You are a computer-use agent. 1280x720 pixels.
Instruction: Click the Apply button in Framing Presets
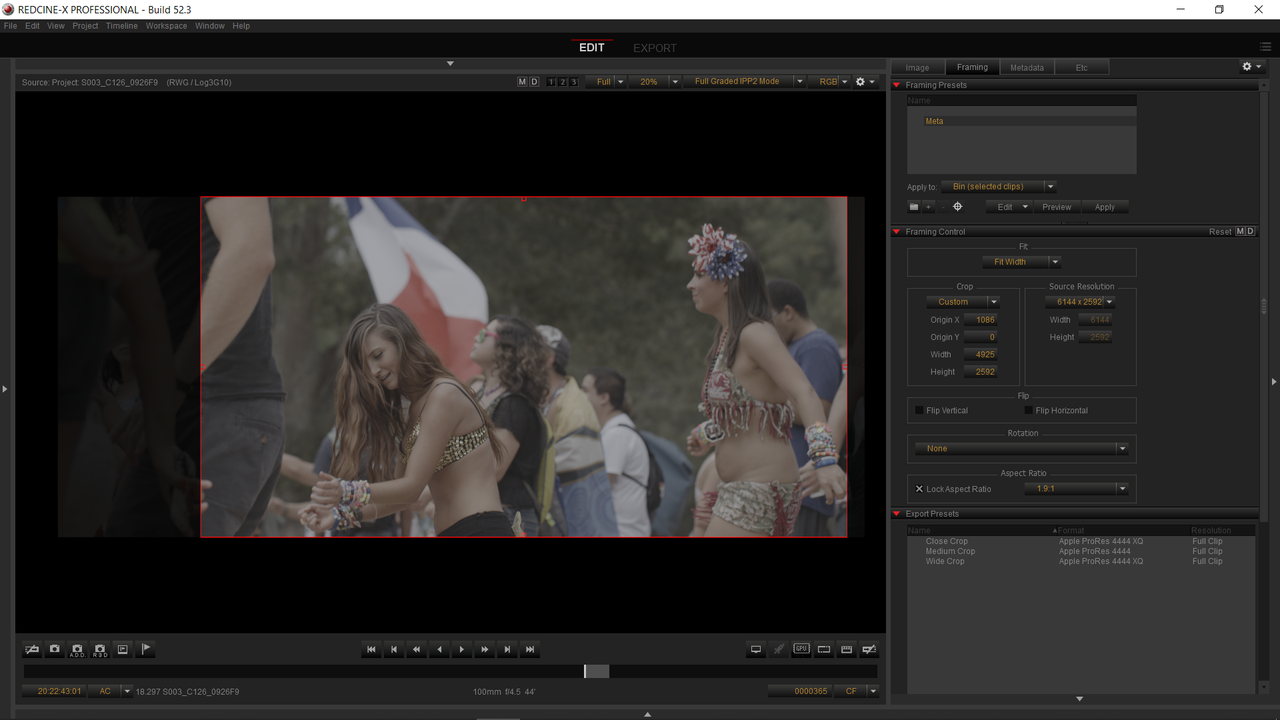[x=1104, y=207]
